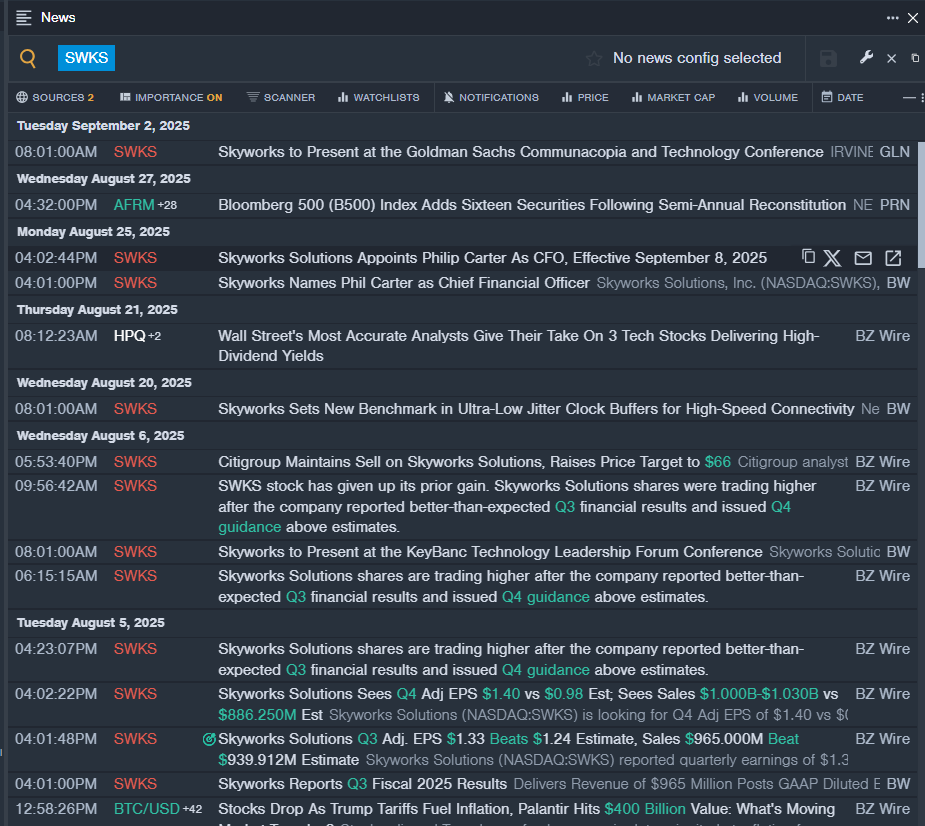Copy the Philip Carter CFO headline
This screenshot has width=925, height=826.
tap(808, 257)
